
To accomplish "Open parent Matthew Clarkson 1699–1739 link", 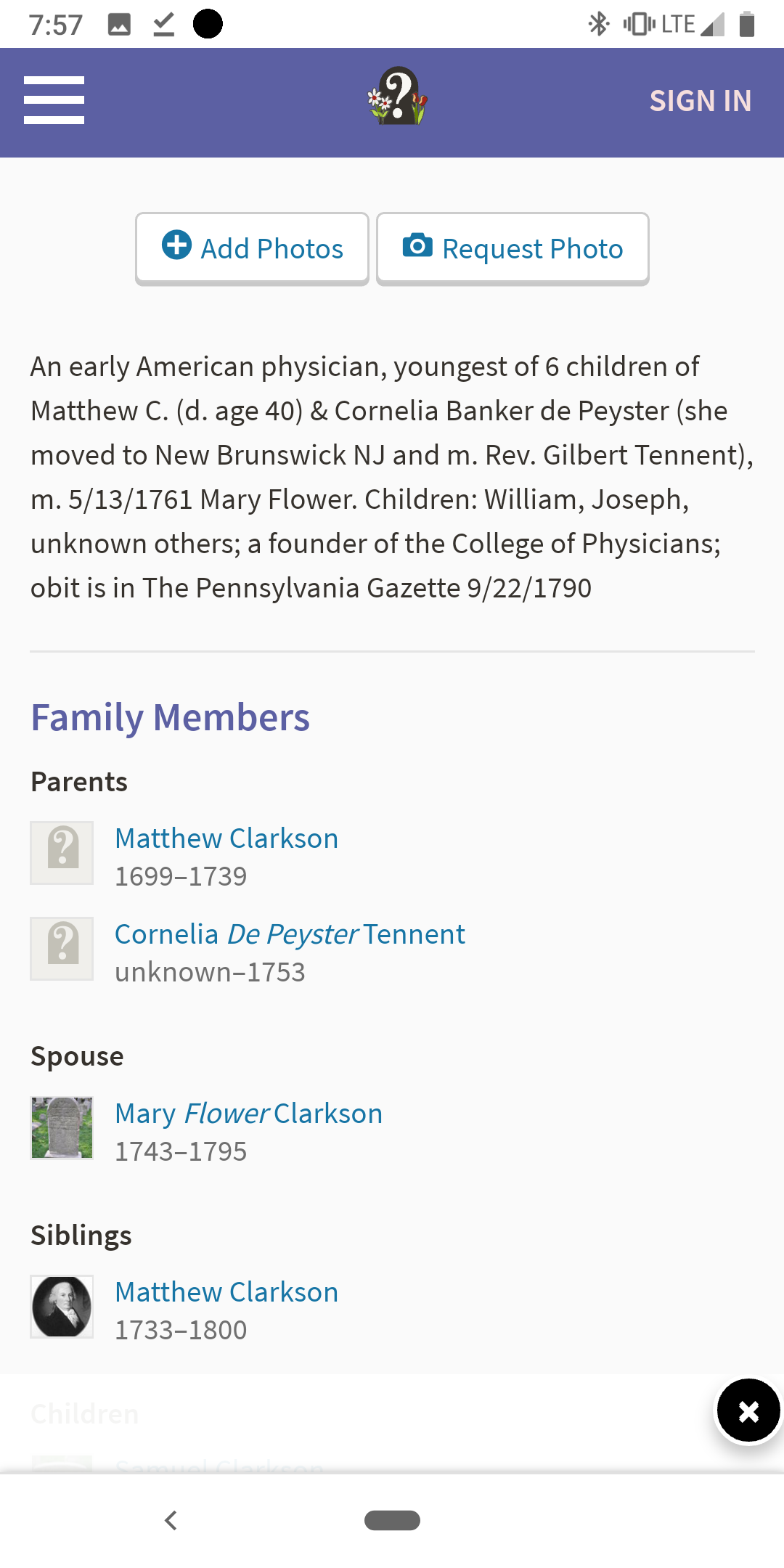I will click(x=226, y=838).
